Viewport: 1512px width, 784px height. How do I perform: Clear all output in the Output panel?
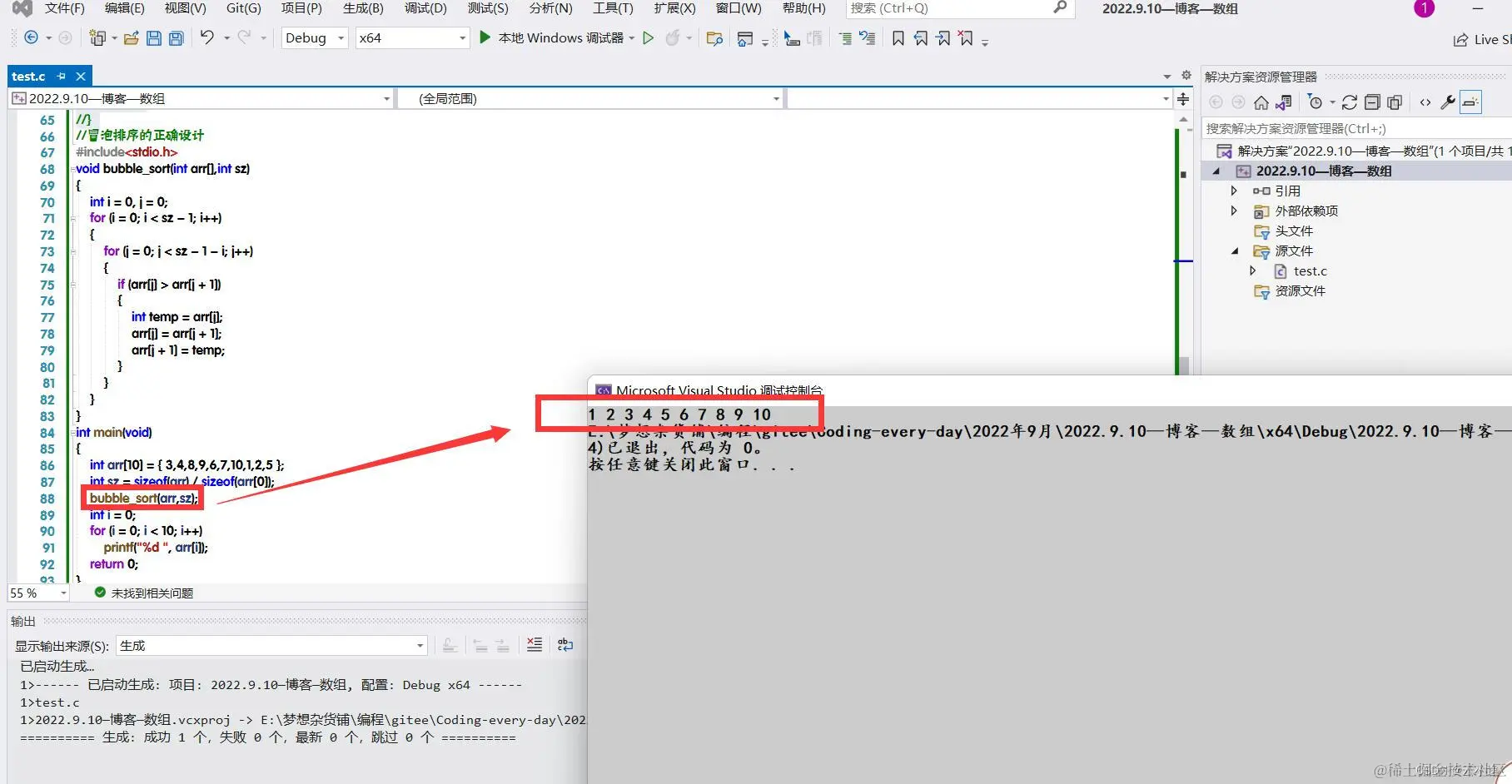(x=535, y=645)
